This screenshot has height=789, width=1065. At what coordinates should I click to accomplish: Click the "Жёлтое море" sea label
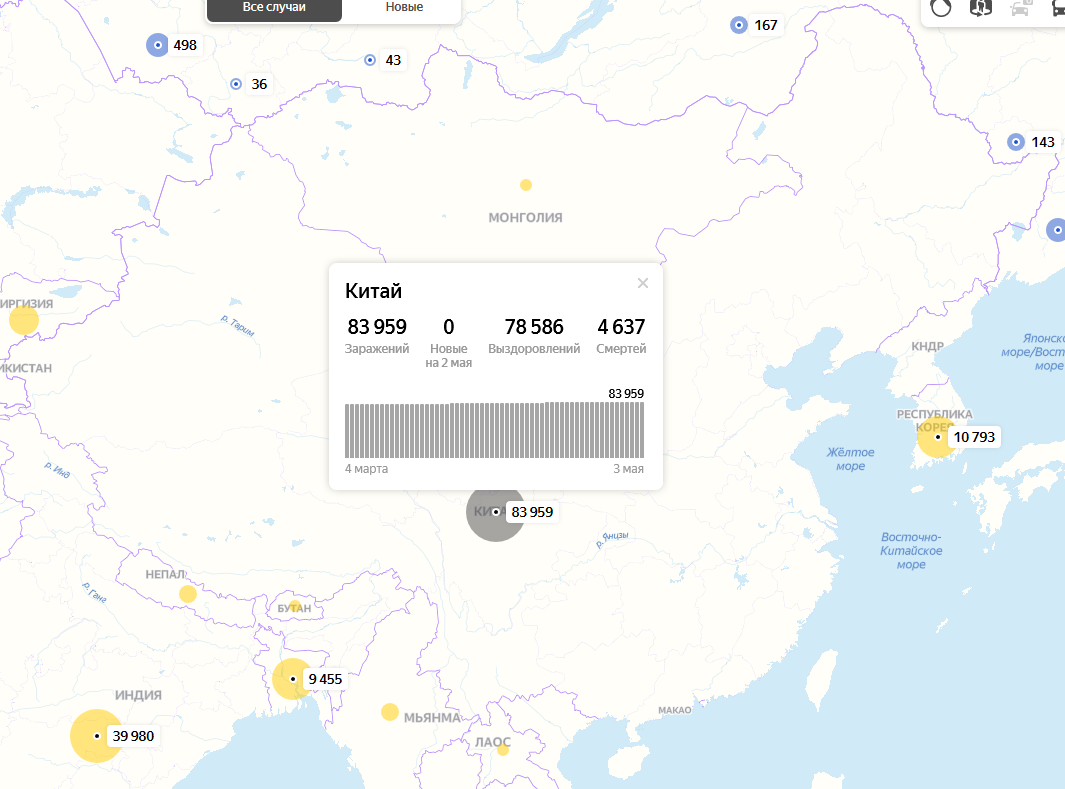coord(850,459)
